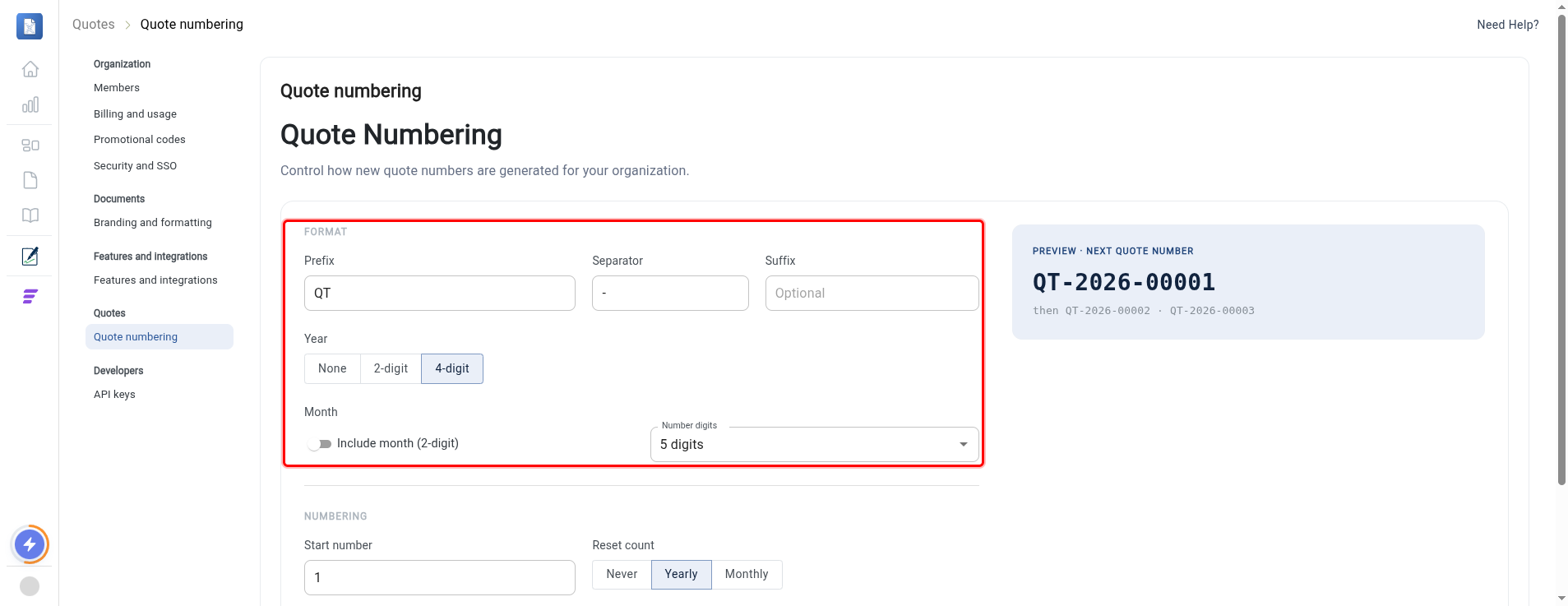Screen dimensions: 1568x606
Task: Click the Quotes breadcrumb link
Action: pos(94,25)
